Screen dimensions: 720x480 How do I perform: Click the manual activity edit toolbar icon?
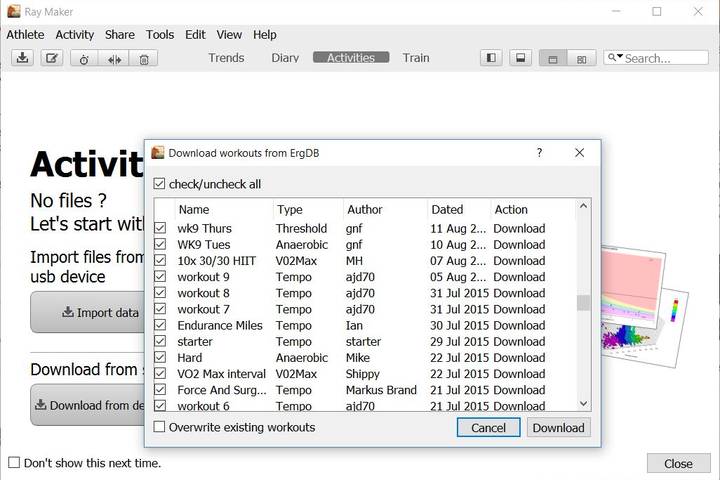click(x=51, y=58)
